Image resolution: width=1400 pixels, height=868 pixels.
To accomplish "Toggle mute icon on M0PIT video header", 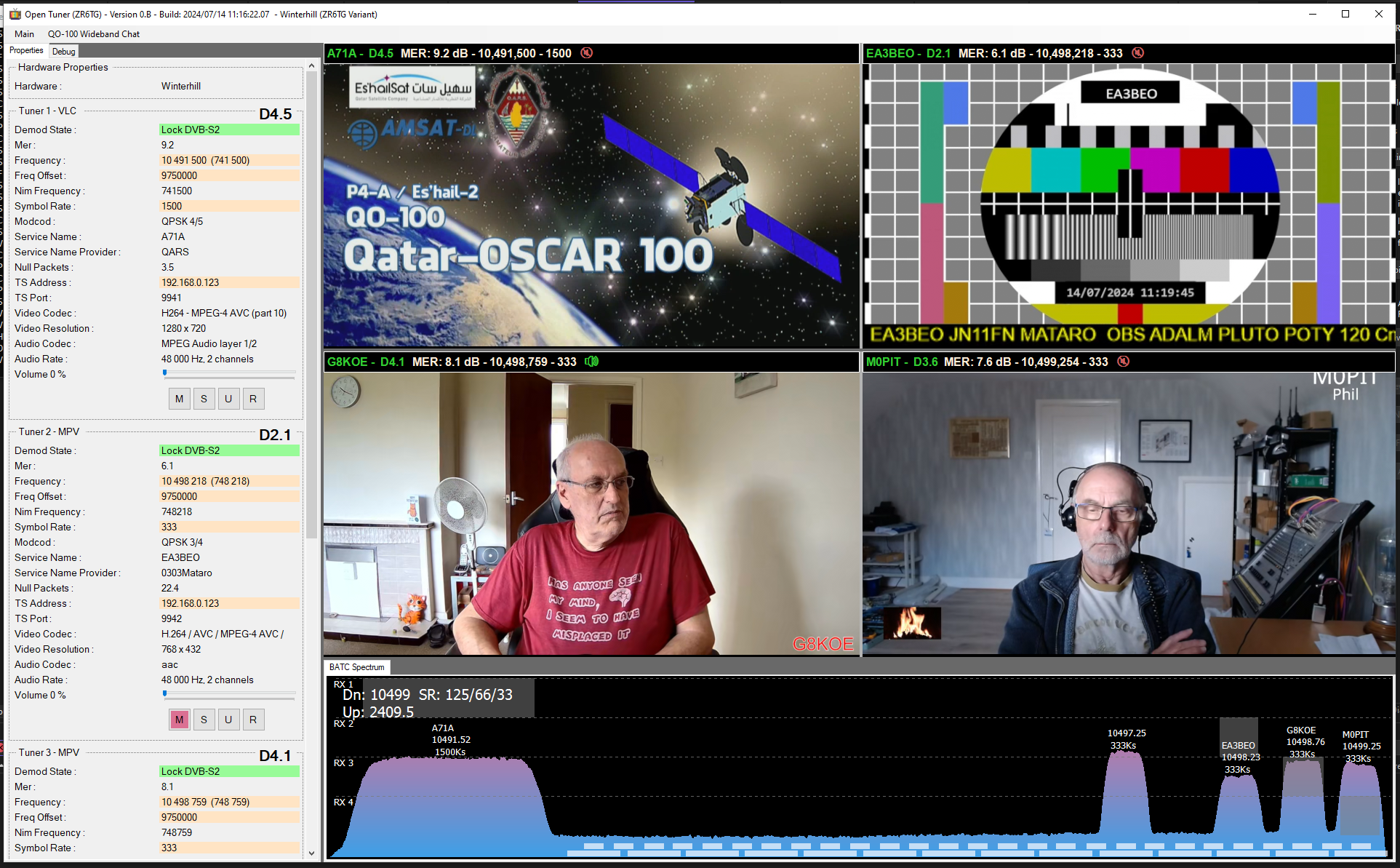I will coord(1124,362).
